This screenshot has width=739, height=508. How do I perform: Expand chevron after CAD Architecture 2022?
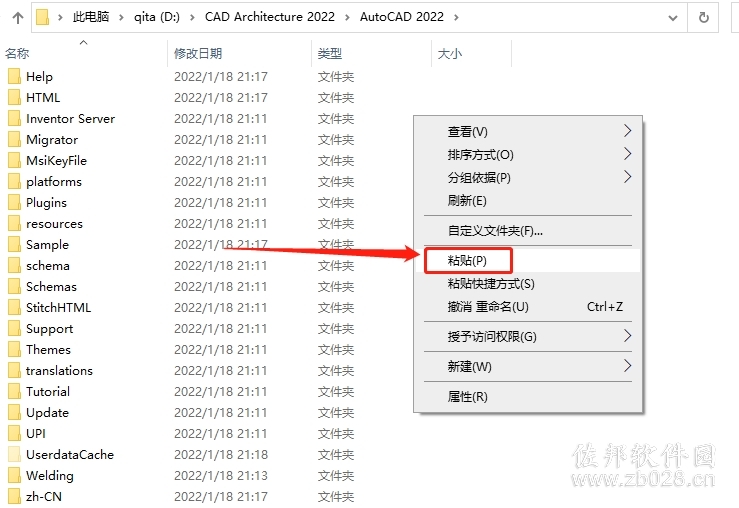pyautogui.click(x=347, y=17)
